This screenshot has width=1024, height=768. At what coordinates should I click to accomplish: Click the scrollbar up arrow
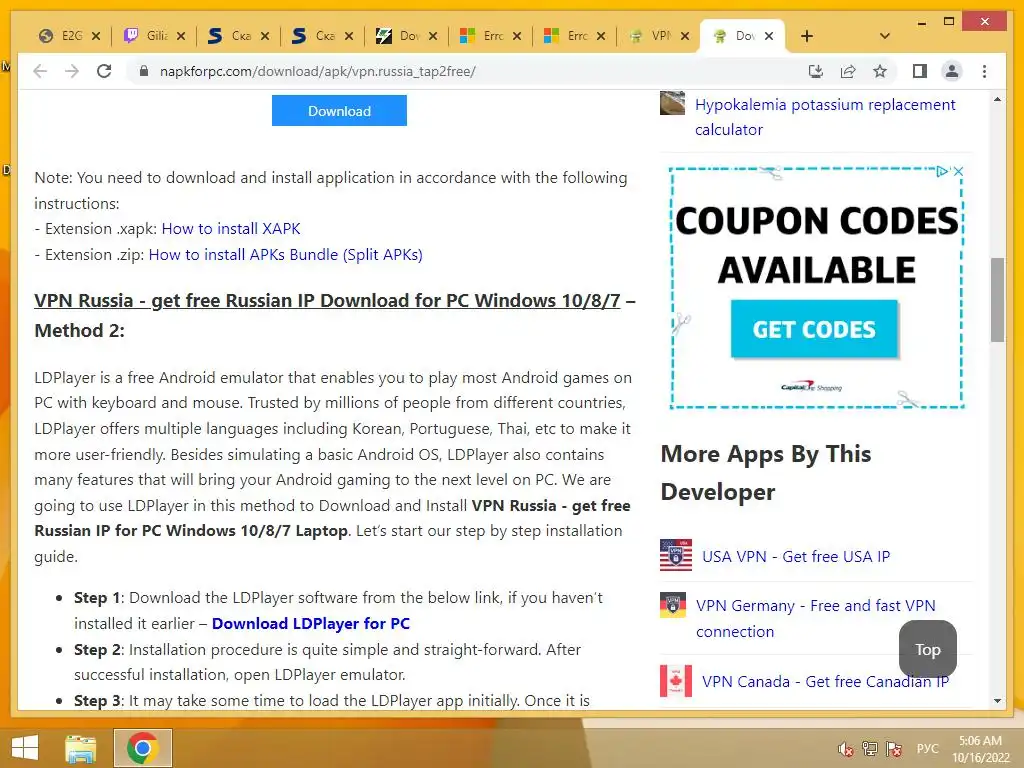[x=997, y=99]
